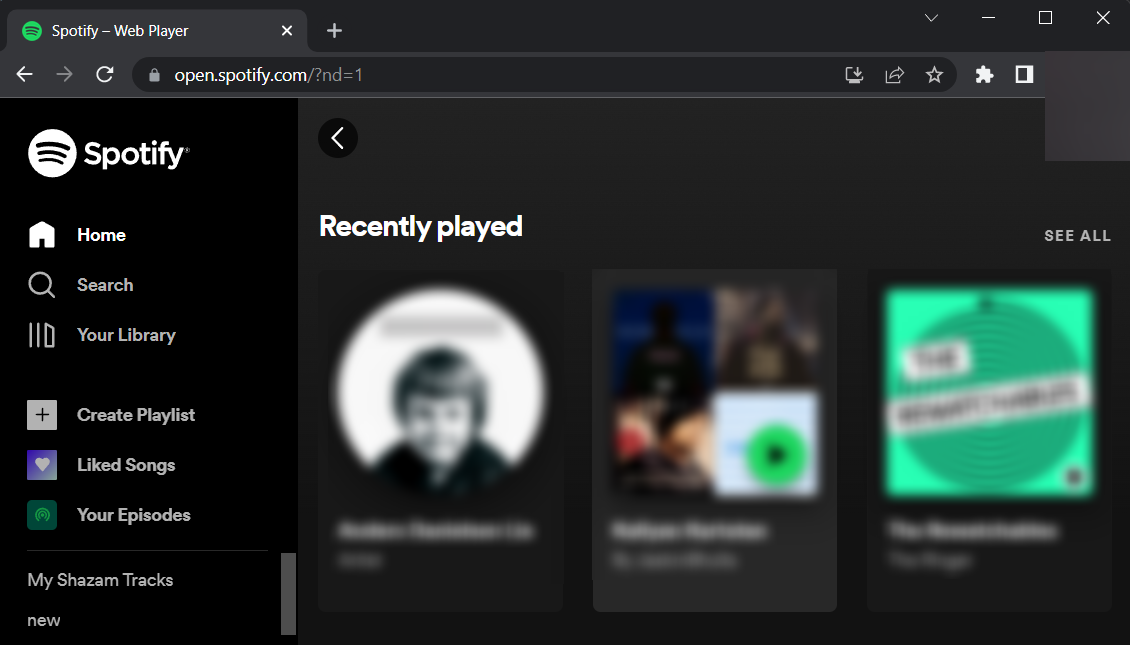Image resolution: width=1130 pixels, height=645 pixels.
Task: Click SEE ALL next to Recently played
Action: coord(1077,235)
